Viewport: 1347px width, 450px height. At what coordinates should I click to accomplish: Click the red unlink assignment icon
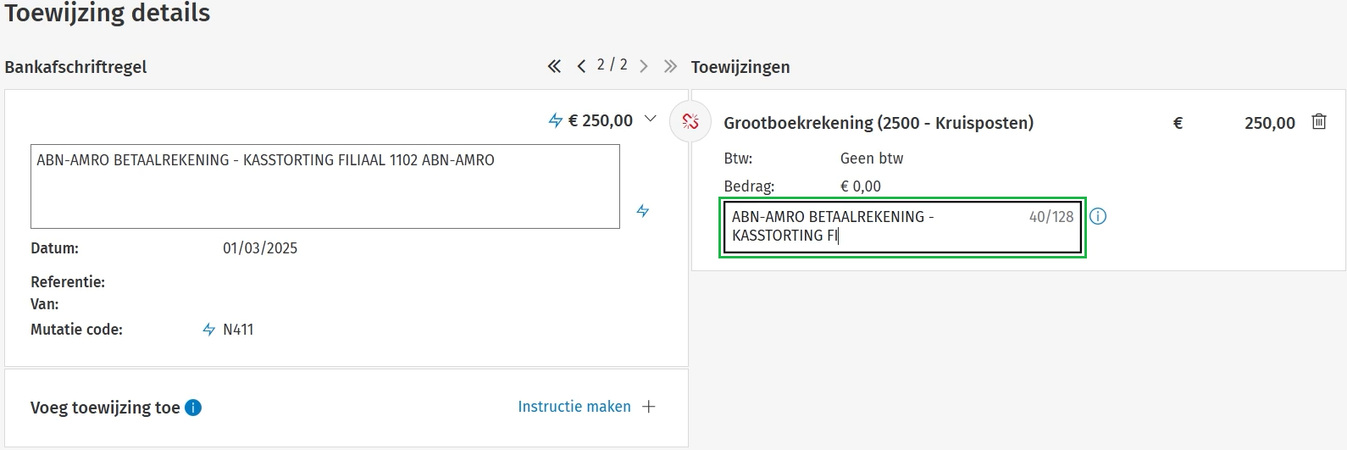tap(689, 122)
